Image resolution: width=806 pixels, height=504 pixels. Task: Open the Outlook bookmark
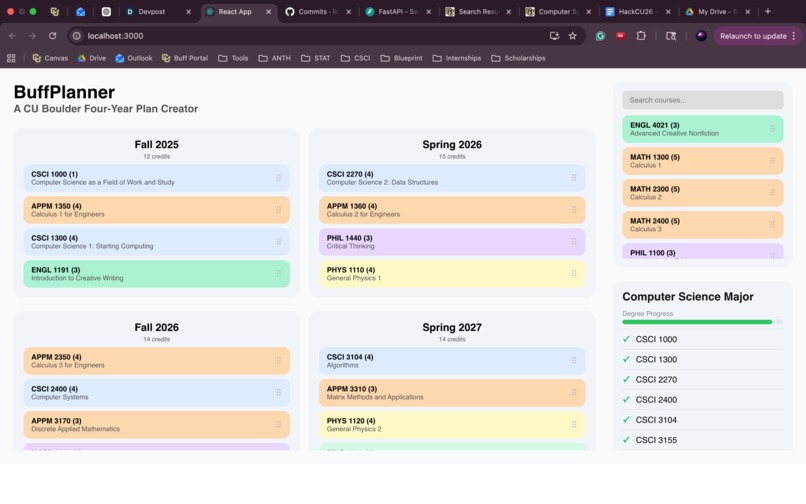(134, 58)
